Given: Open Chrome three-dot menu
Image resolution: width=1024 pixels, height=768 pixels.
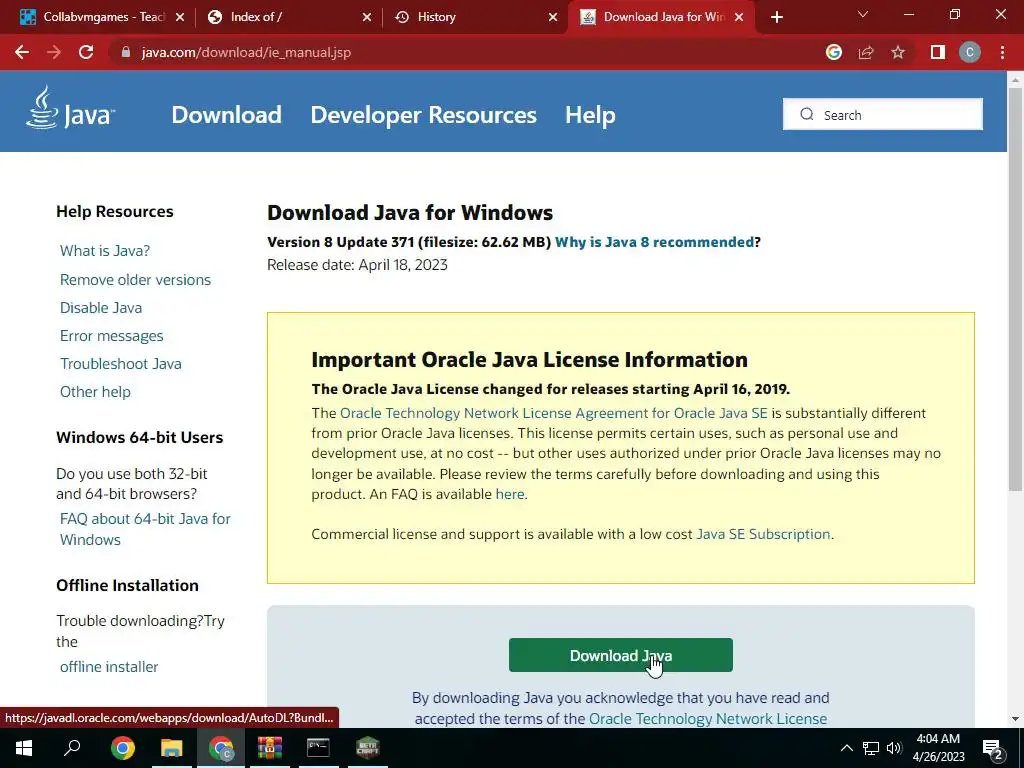Looking at the screenshot, I should pos(1002,52).
